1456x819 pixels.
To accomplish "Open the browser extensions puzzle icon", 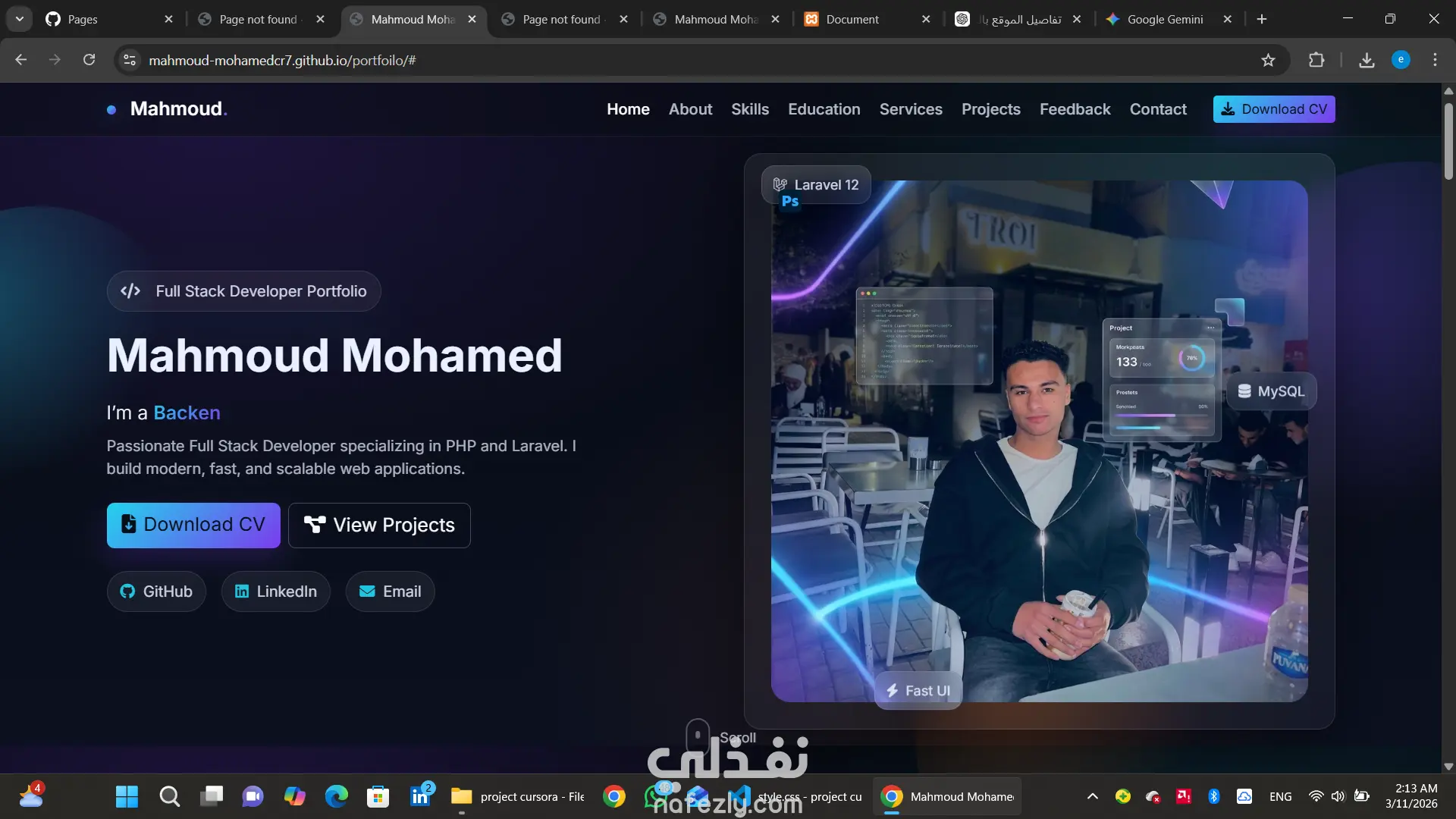I will 1316,60.
